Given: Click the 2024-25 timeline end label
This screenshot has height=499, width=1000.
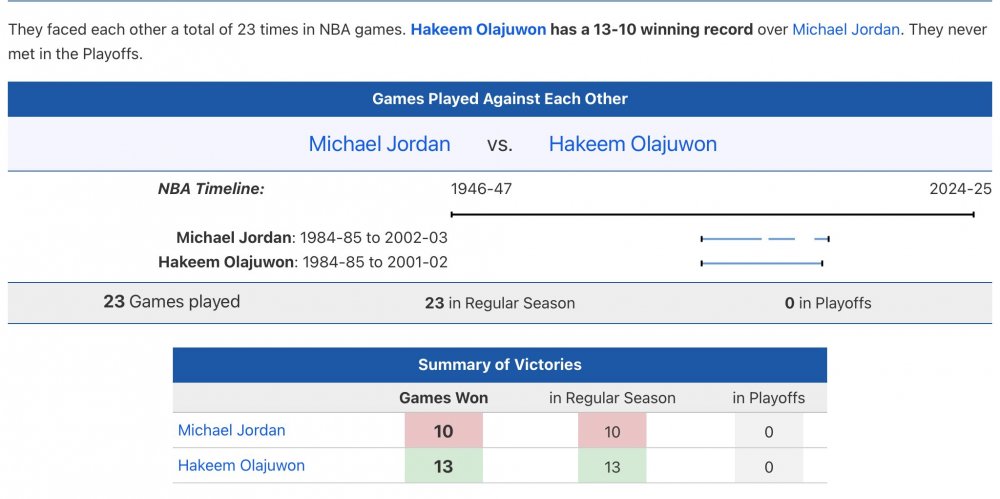Looking at the screenshot, I should (960, 189).
